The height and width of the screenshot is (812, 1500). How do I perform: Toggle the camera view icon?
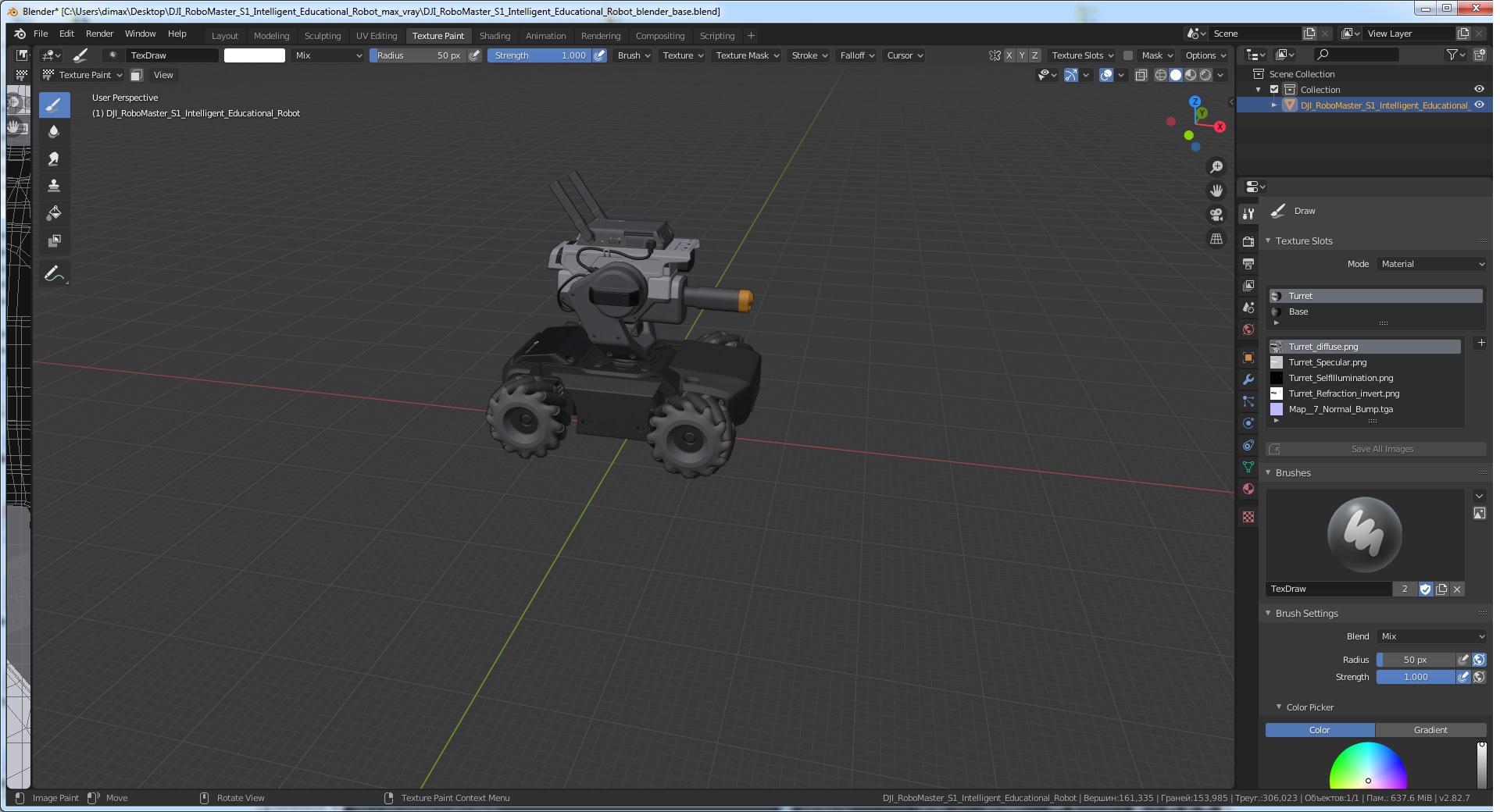point(1216,215)
